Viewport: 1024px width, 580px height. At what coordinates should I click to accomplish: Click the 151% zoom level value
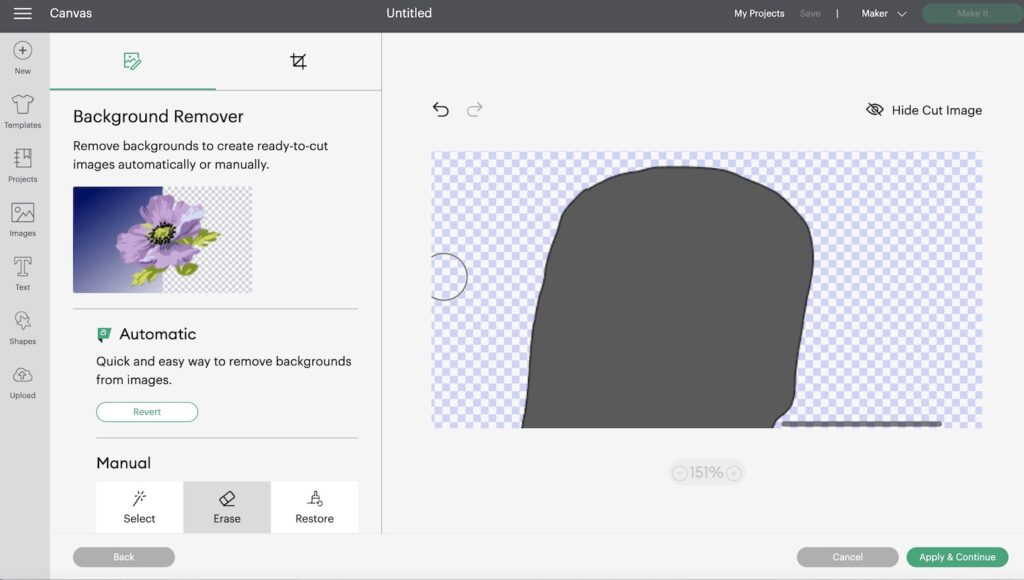tap(706, 473)
